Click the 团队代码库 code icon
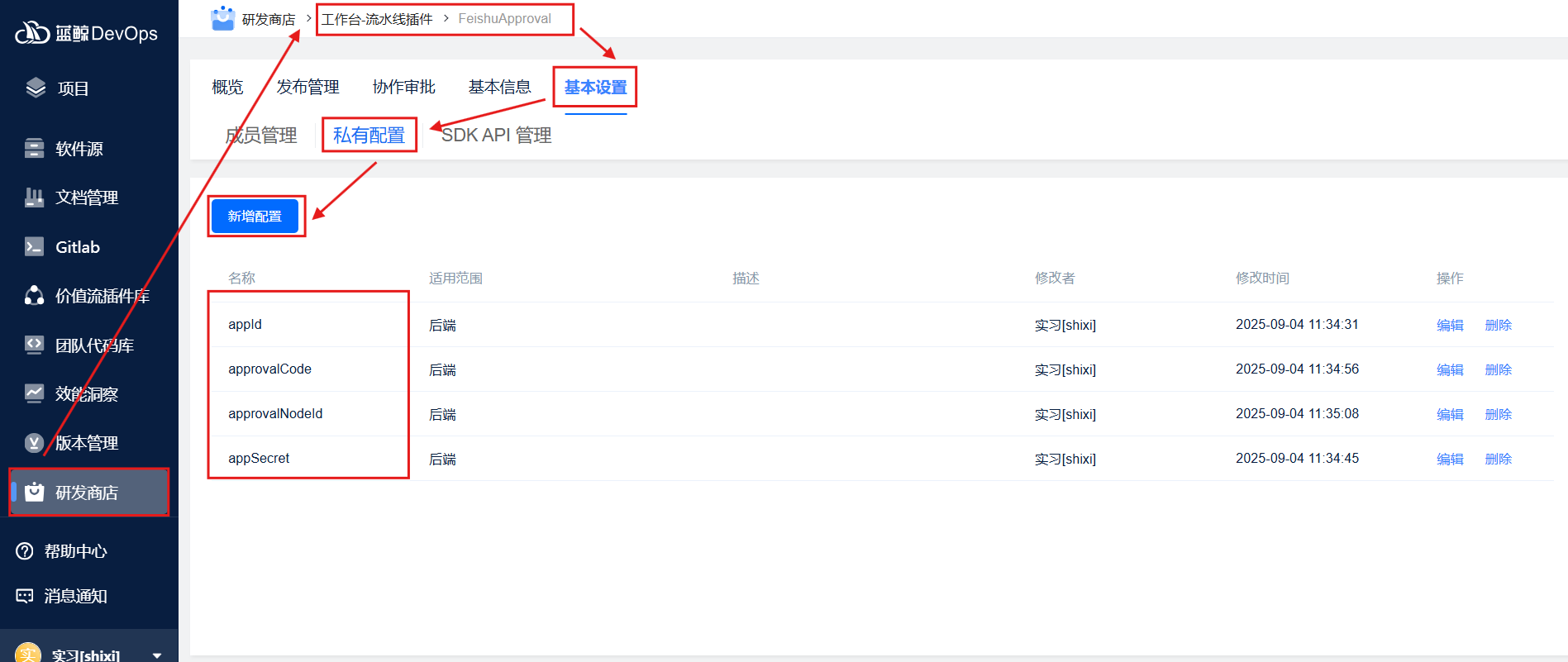Viewport: 1568px width, 662px height. pyautogui.click(x=34, y=345)
